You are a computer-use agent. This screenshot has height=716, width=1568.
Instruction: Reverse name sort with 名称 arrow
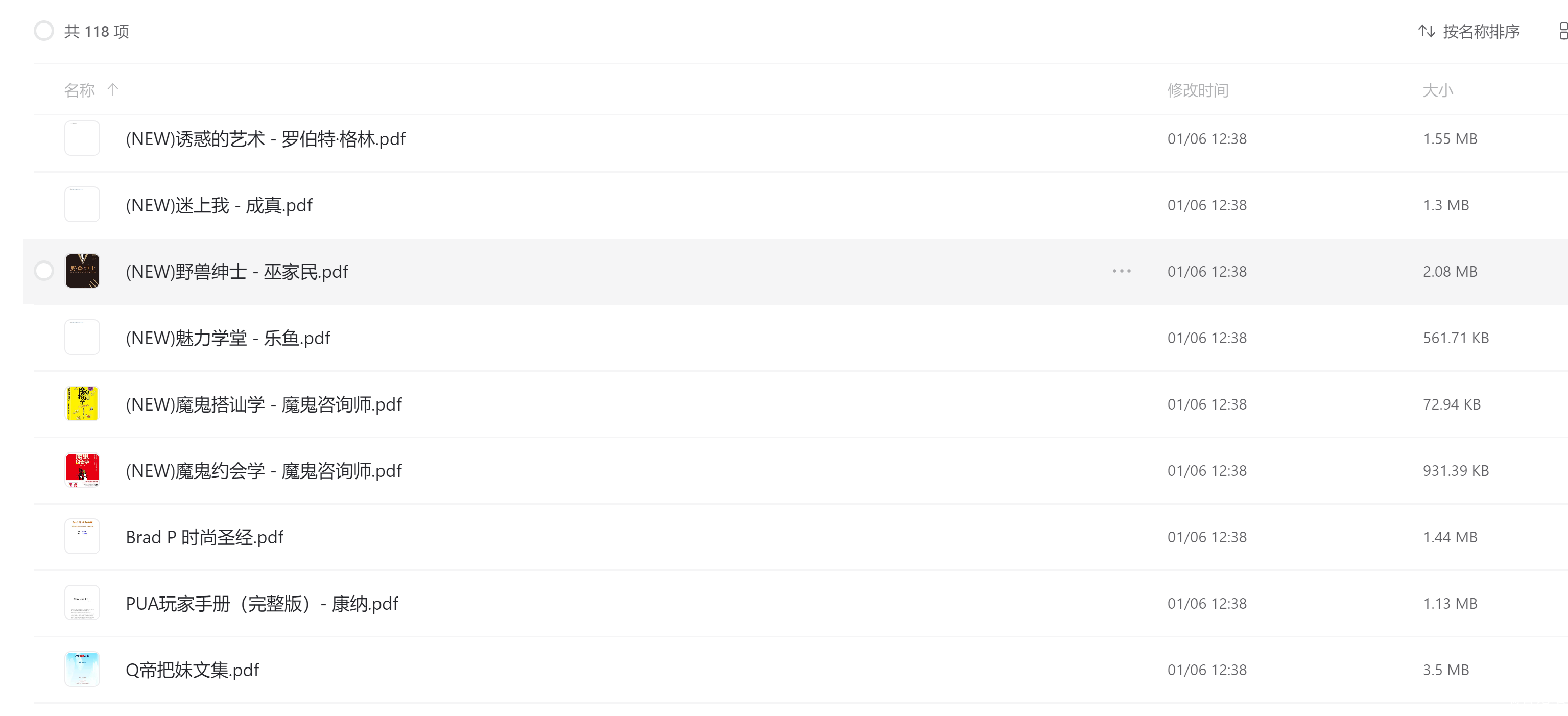point(113,90)
